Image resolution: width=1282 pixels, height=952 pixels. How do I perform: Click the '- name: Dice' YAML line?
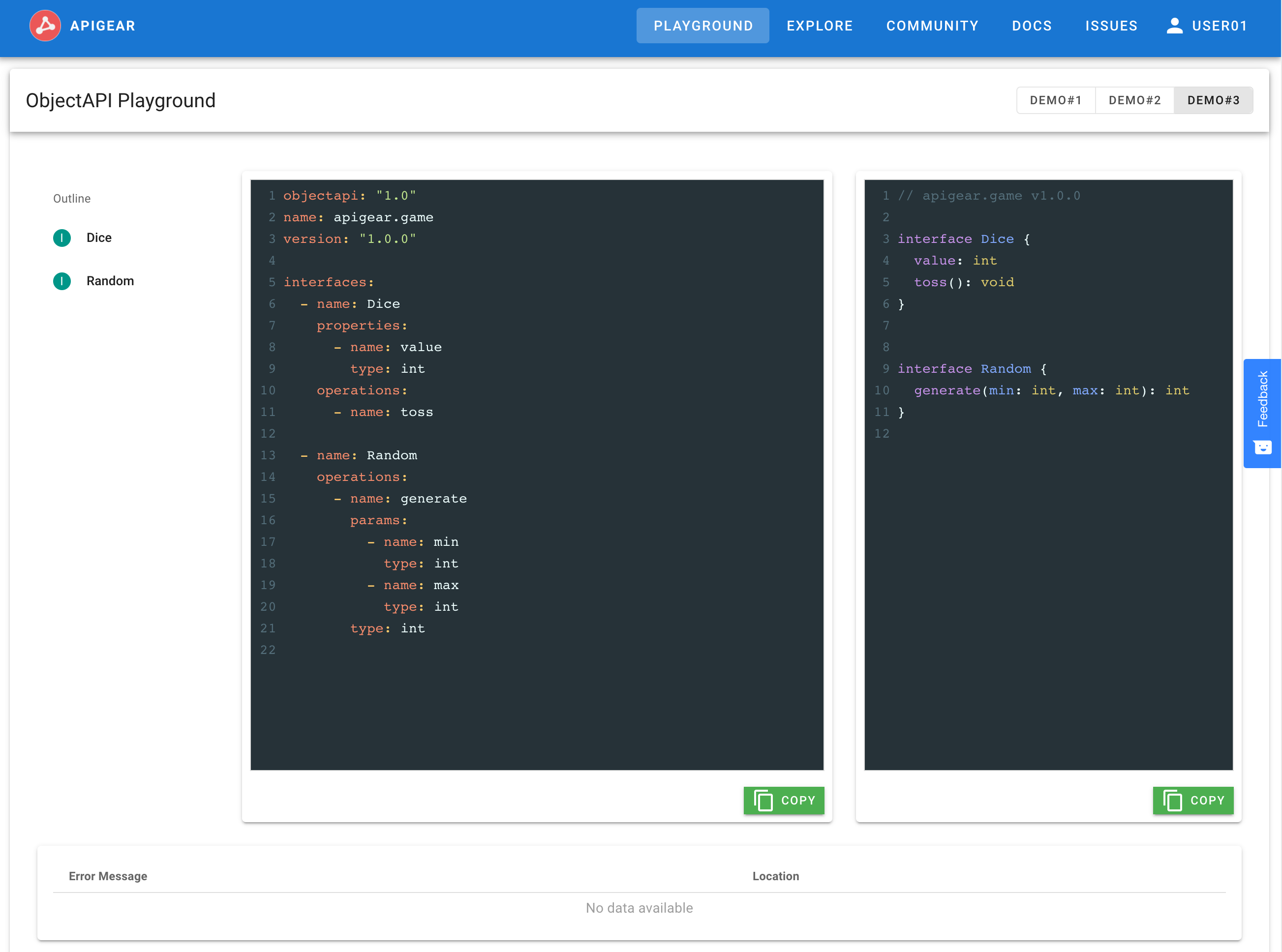[350, 304]
